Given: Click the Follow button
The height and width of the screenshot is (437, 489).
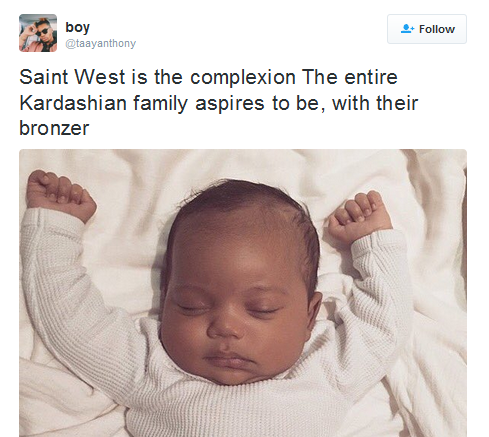Looking at the screenshot, I should (427, 29).
